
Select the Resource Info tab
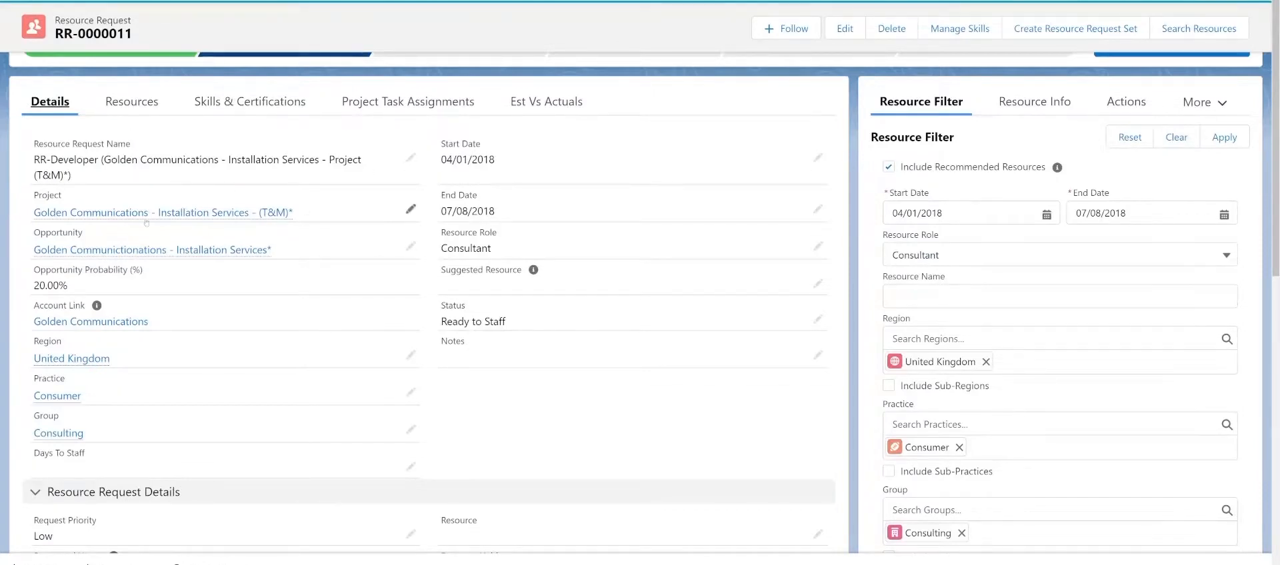[x=1034, y=101]
